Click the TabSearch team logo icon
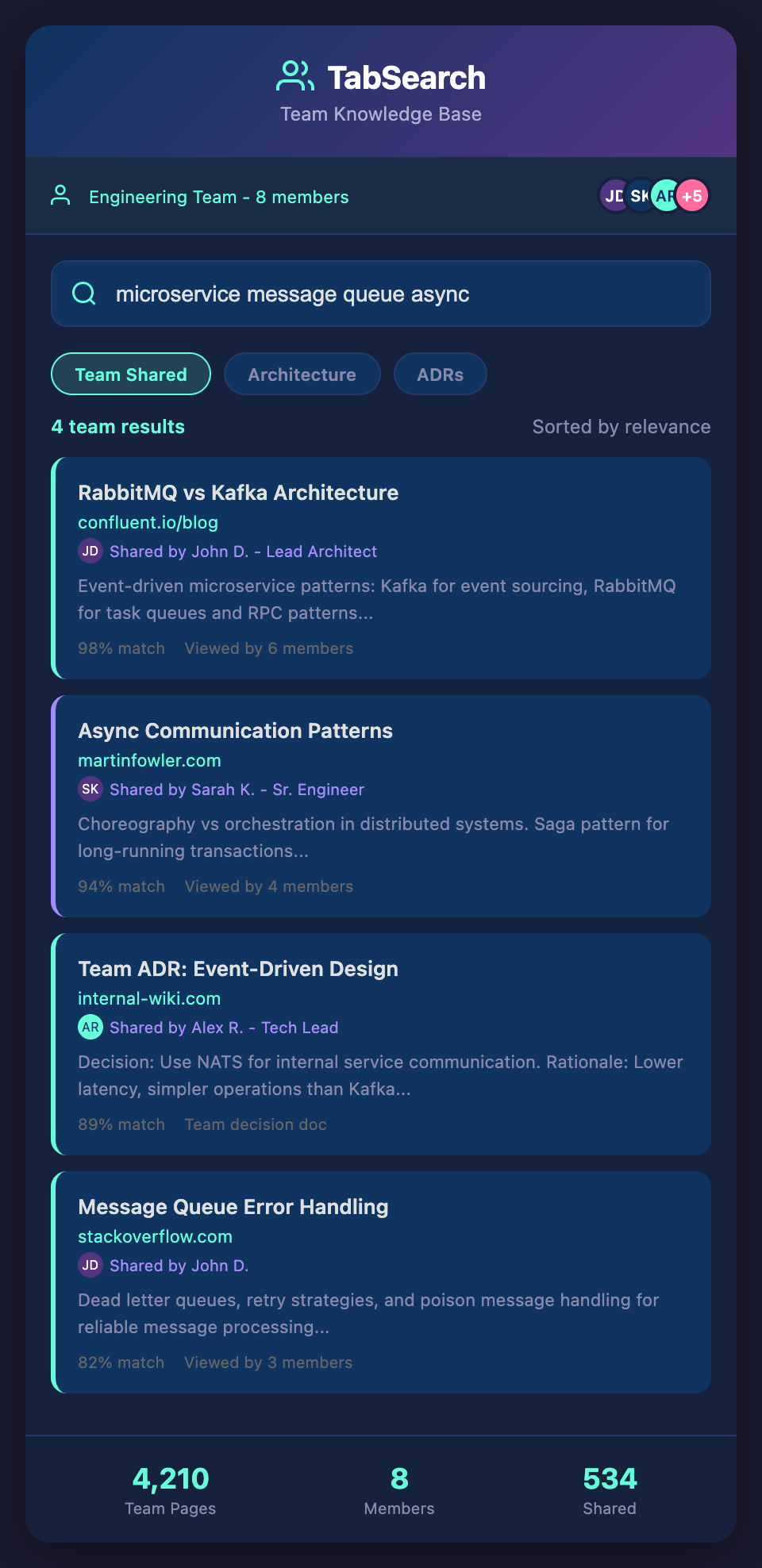This screenshot has width=762, height=1568. (295, 77)
